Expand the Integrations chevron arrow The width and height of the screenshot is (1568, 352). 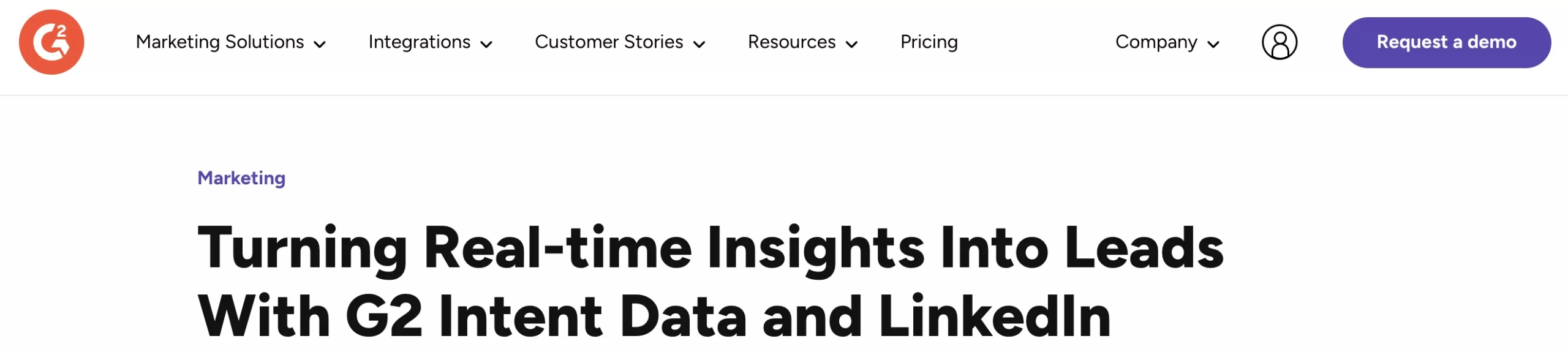click(486, 44)
